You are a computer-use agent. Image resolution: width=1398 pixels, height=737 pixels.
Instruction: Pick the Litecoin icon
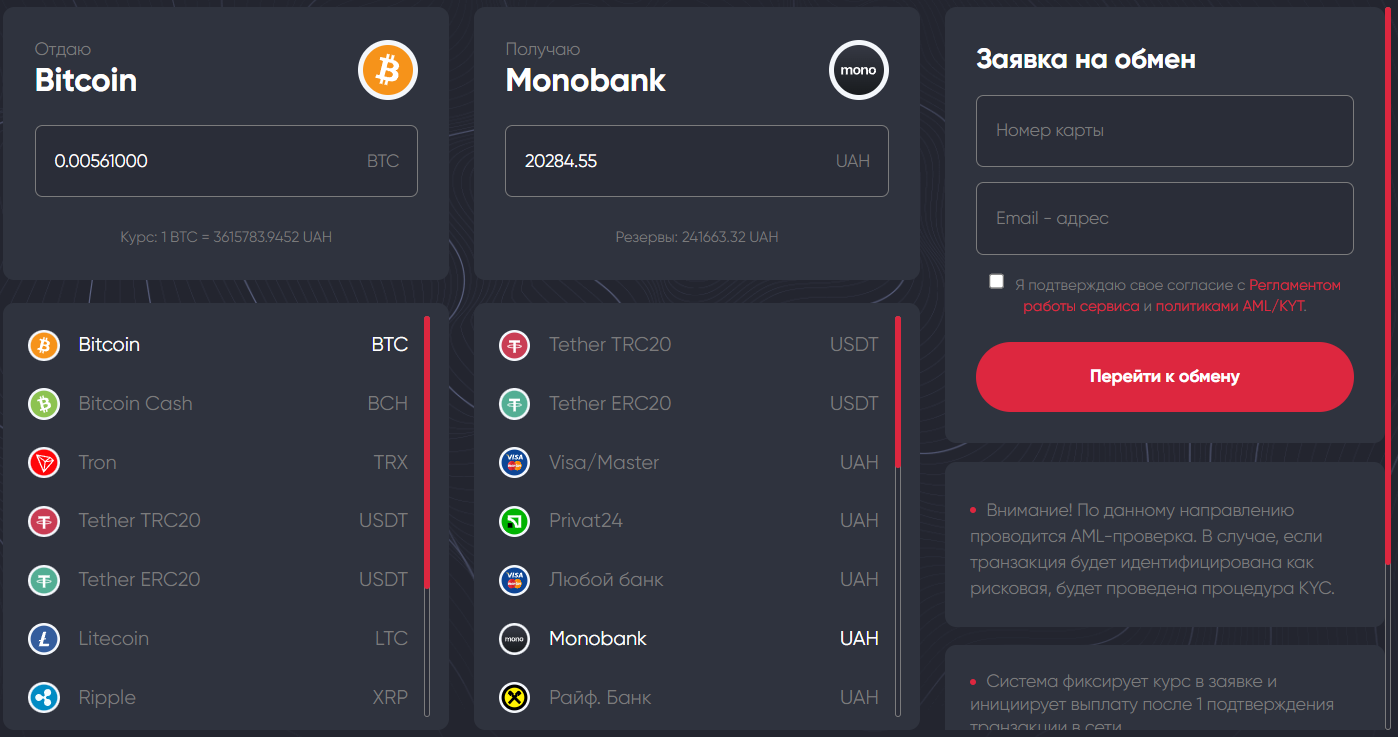pyautogui.click(x=44, y=638)
